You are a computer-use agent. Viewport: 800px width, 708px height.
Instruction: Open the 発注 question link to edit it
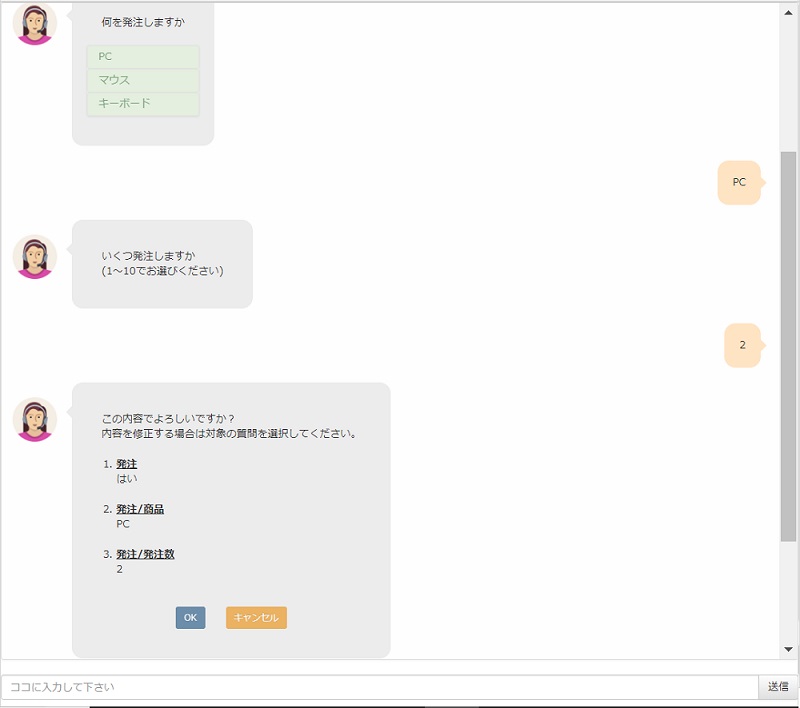128,462
